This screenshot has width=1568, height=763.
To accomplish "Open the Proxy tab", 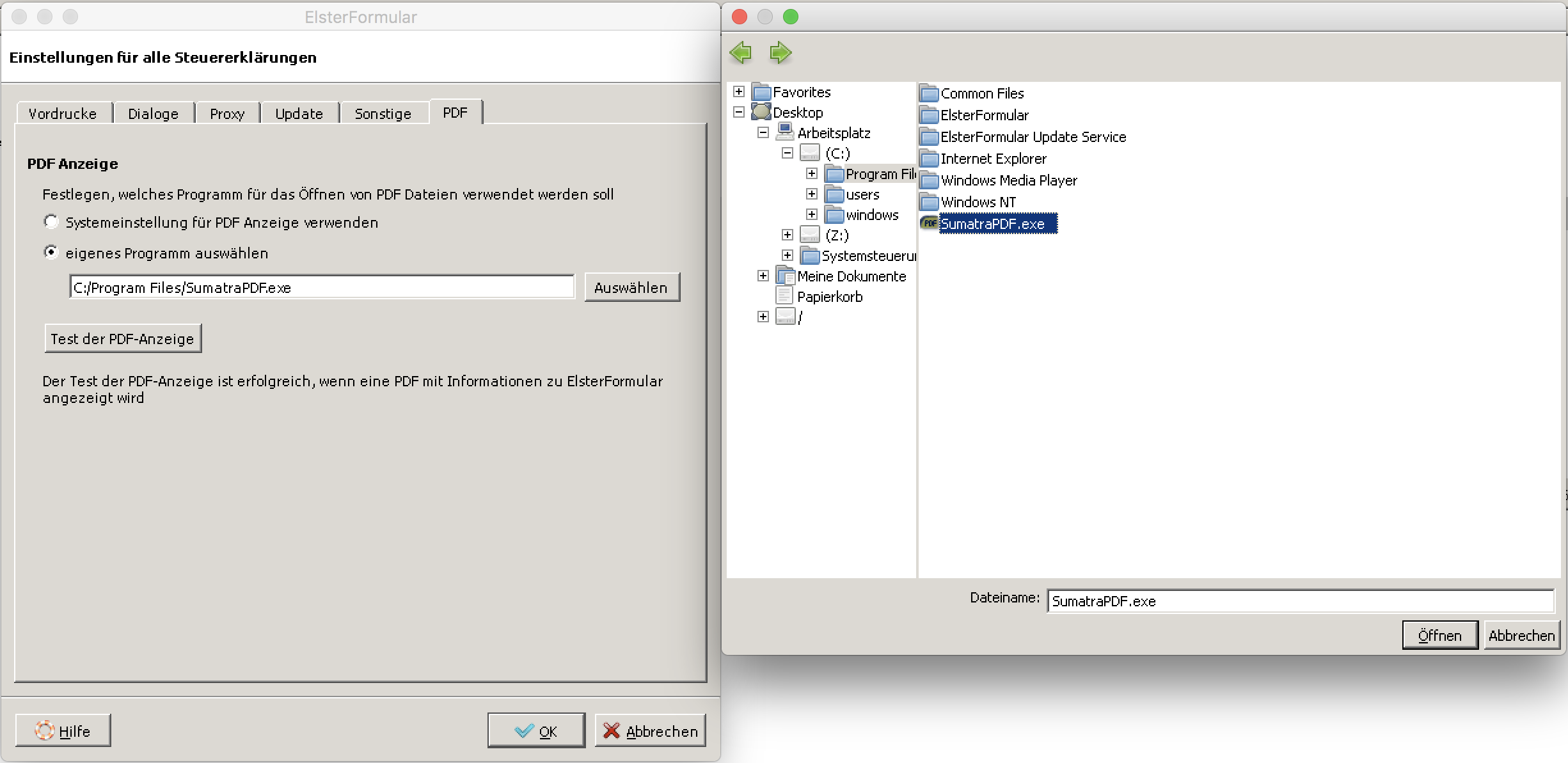I will pos(228,113).
